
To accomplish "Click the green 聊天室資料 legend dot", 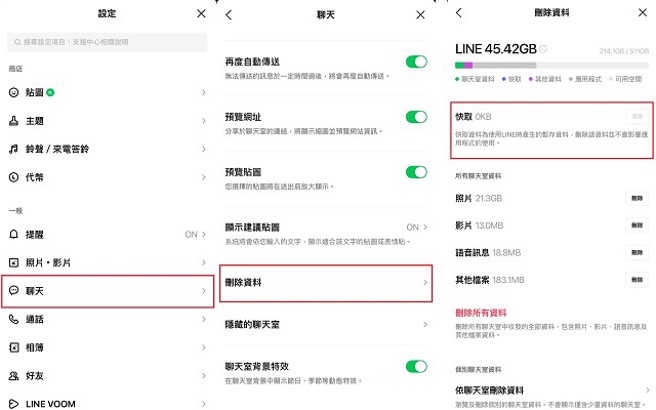I will pyautogui.click(x=457, y=79).
